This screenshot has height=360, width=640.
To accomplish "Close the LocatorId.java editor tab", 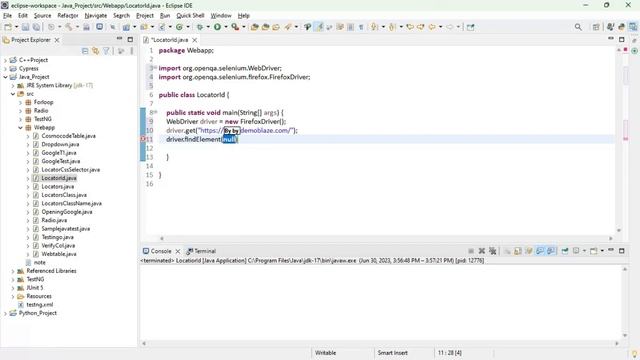I will (195, 40).
